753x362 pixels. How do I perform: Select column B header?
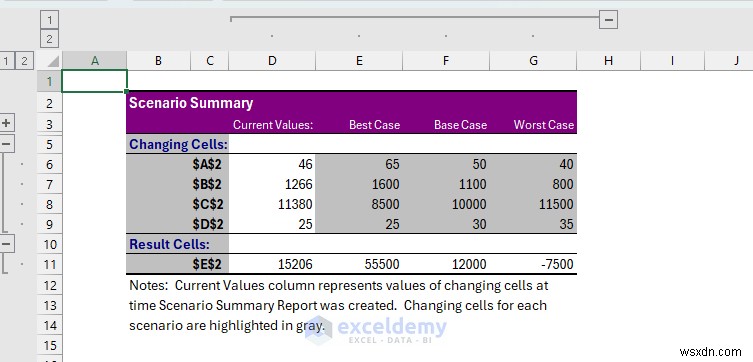pos(158,61)
